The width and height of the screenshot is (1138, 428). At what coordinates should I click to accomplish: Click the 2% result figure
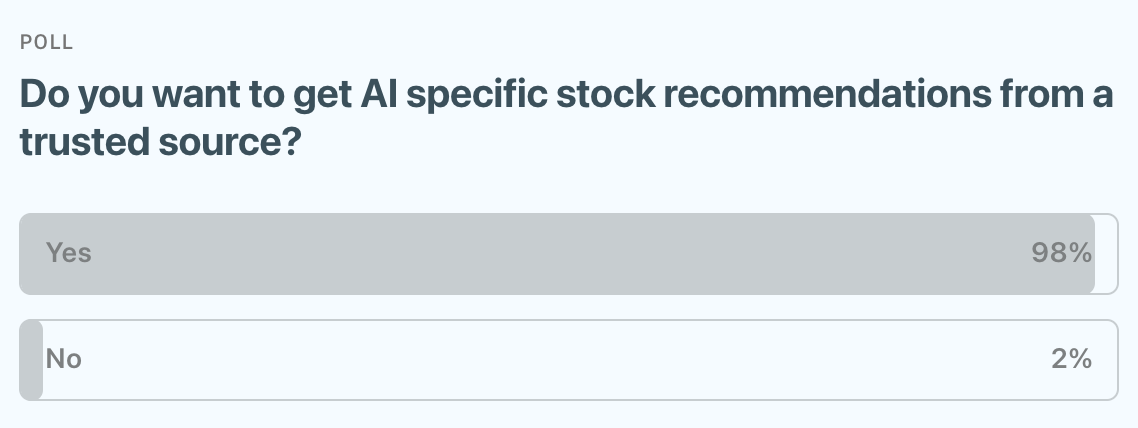click(x=1071, y=359)
